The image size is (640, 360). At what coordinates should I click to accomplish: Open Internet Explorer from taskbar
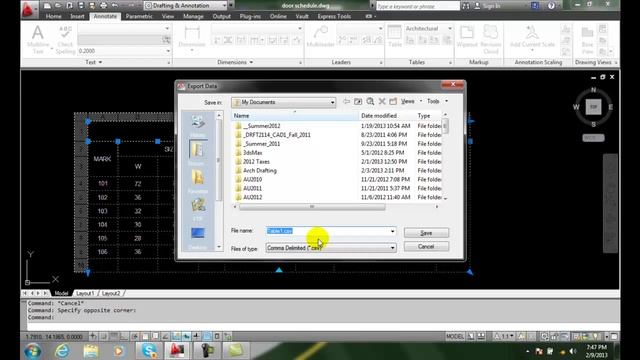(62, 351)
